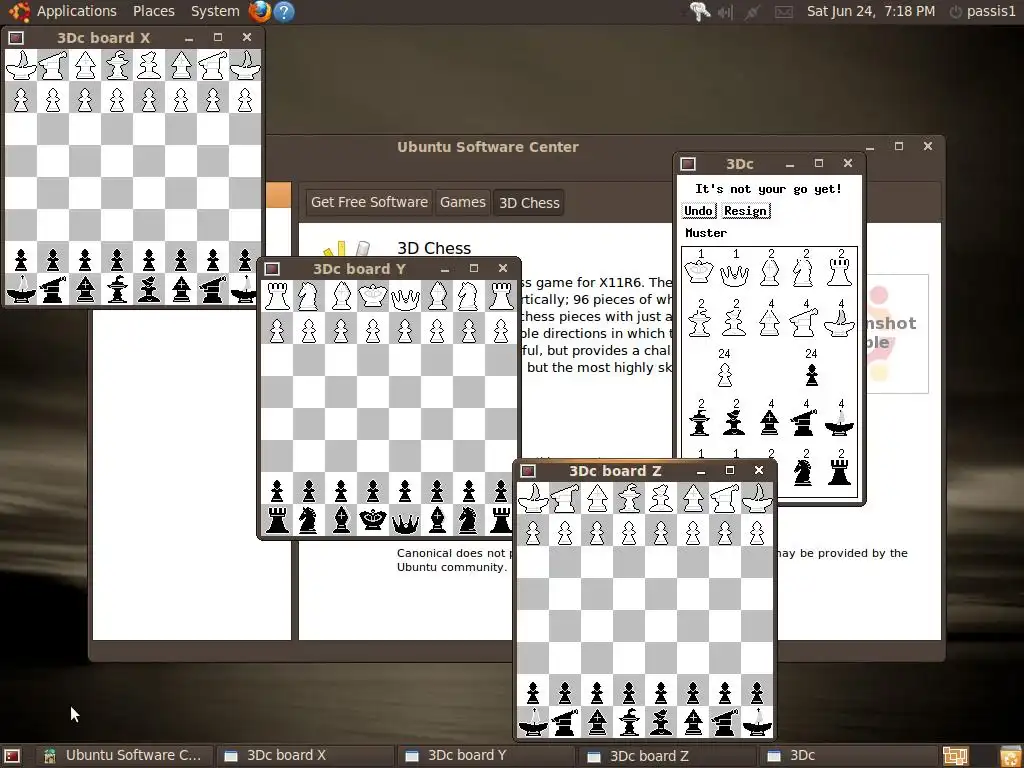Click the Ubuntu Software Center title bar
This screenshot has width=1024, height=768.
[487, 147]
